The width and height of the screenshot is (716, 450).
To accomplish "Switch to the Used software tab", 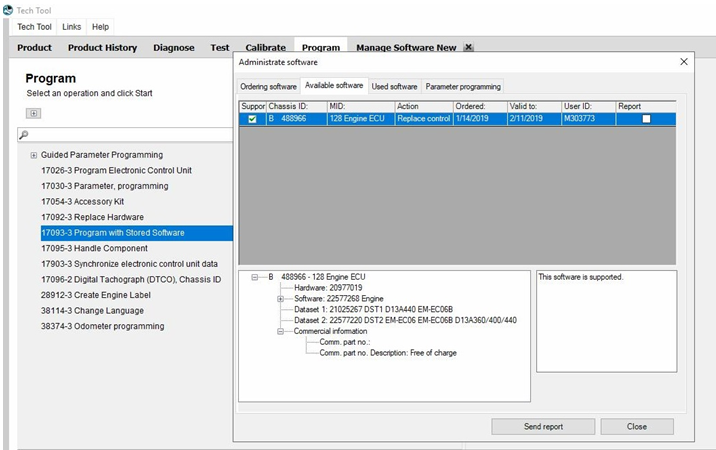I will pos(394,87).
